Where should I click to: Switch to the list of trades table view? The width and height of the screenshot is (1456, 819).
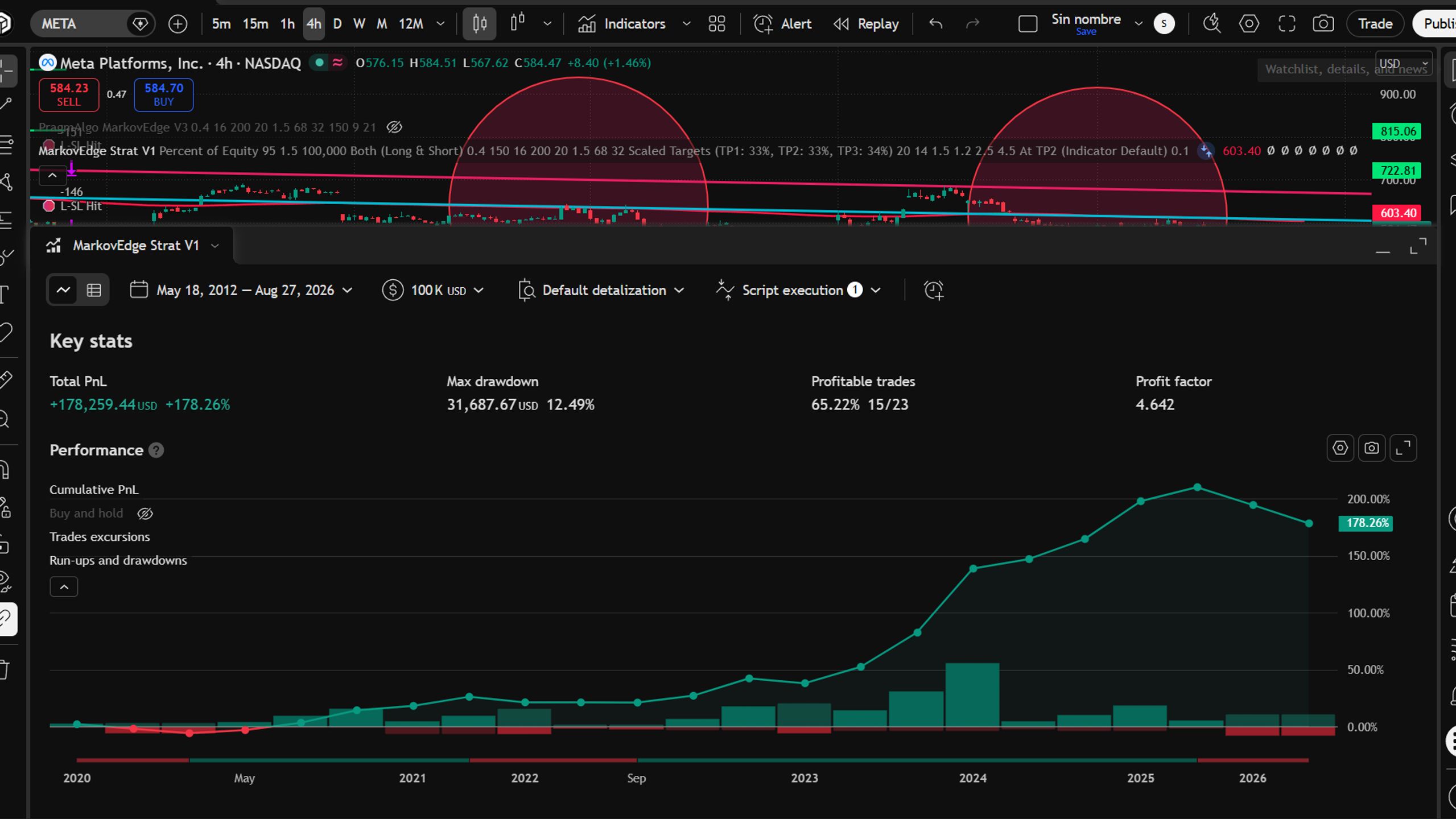(x=94, y=290)
